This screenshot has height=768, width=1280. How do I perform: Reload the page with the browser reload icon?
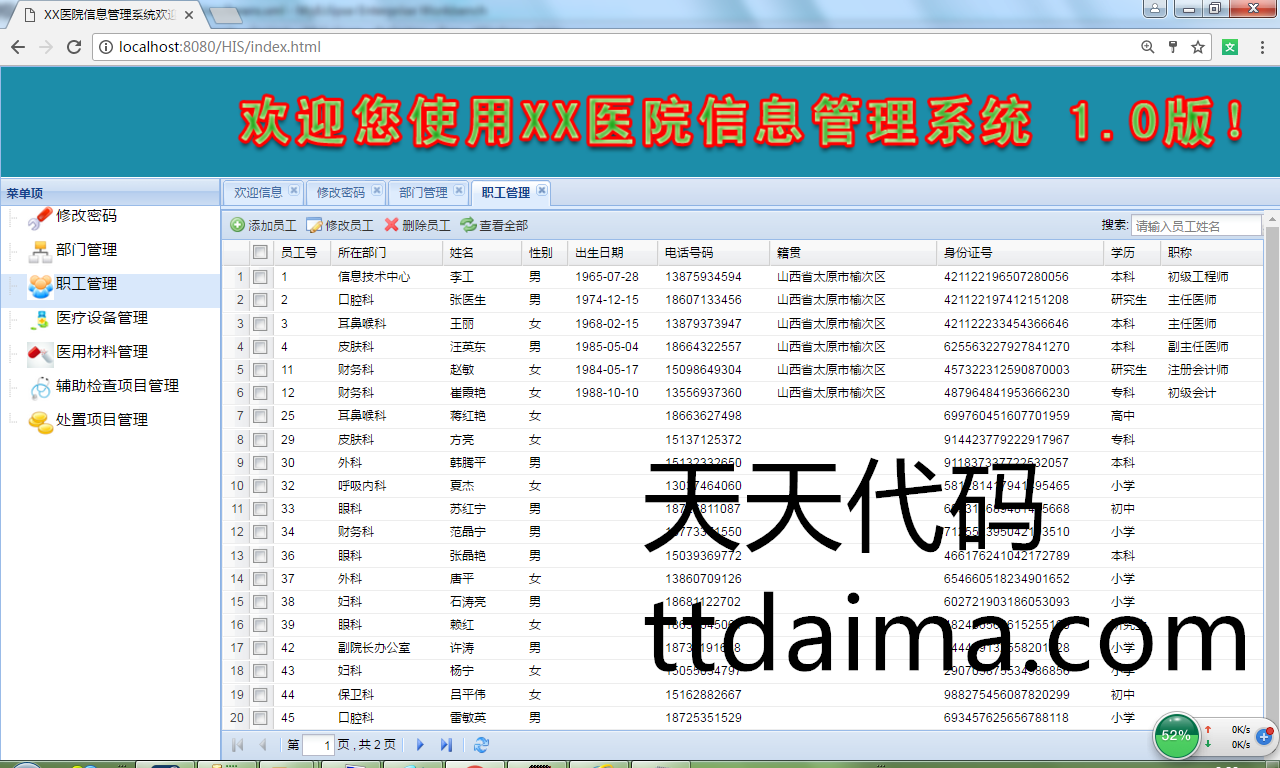[x=74, y=47]
